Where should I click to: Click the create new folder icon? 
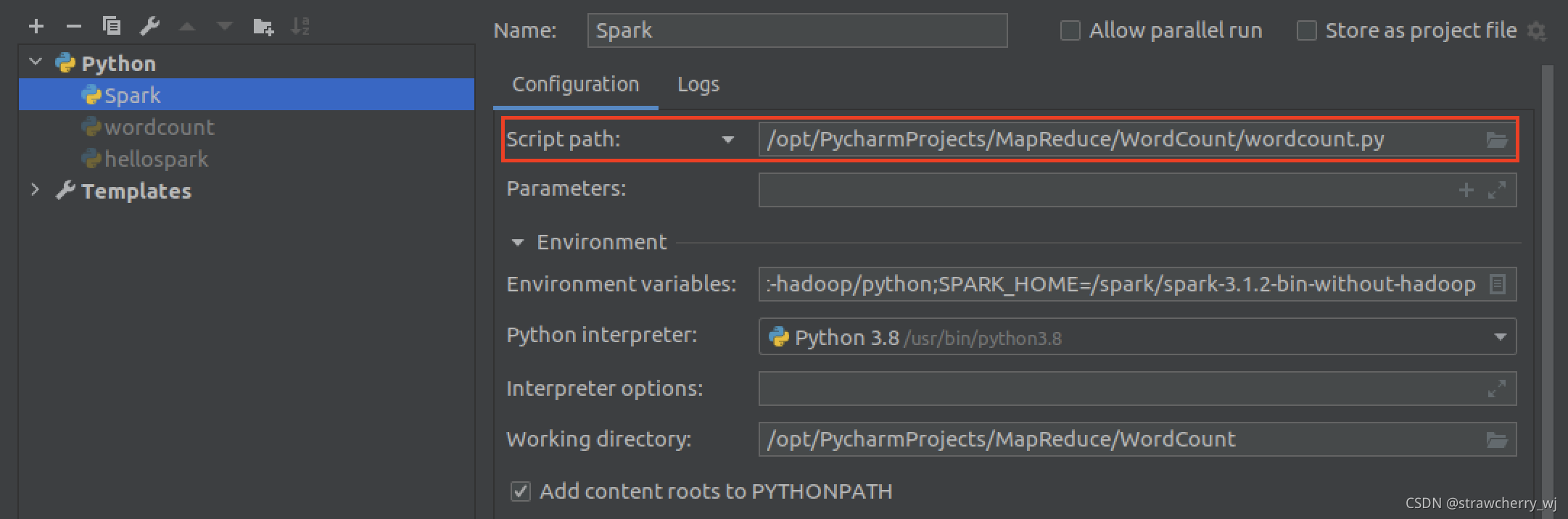(x=263, y=27)
